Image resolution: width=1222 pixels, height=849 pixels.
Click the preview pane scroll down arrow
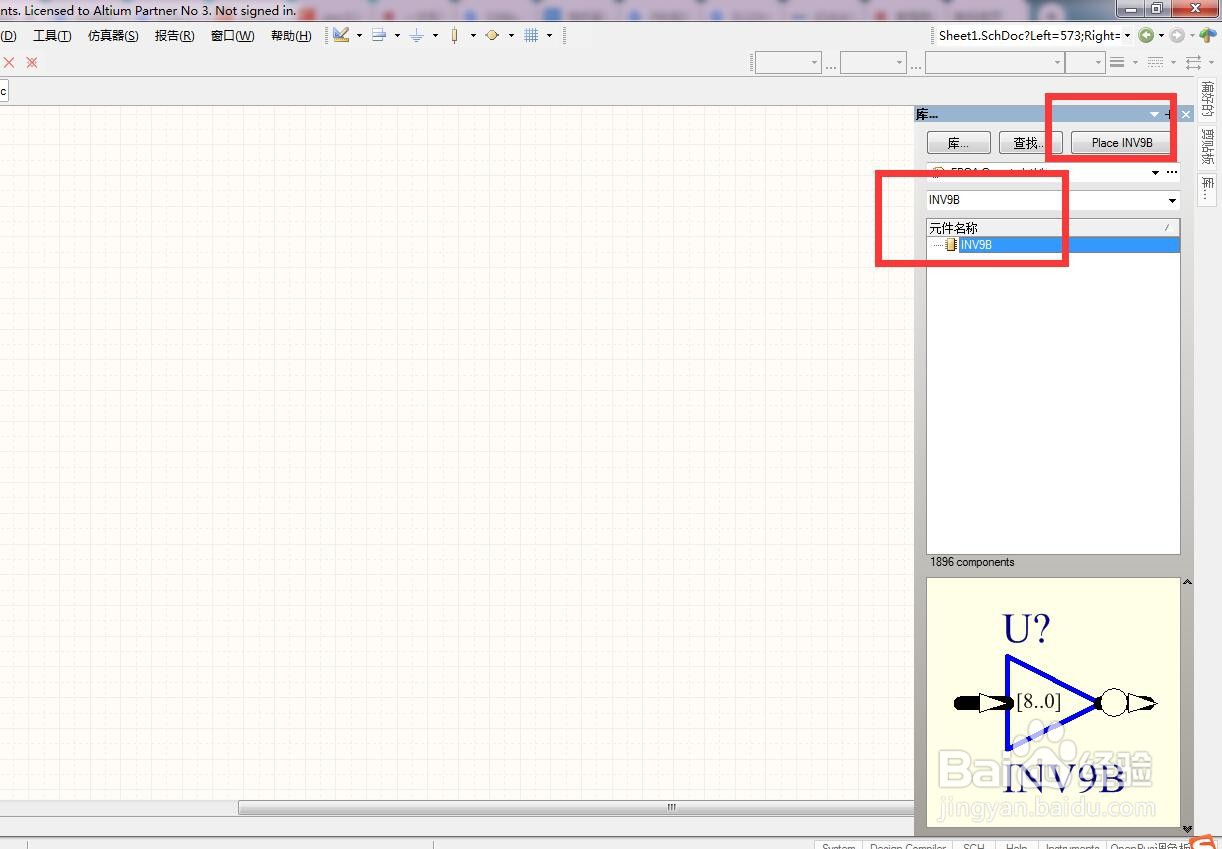(1187, 828)
